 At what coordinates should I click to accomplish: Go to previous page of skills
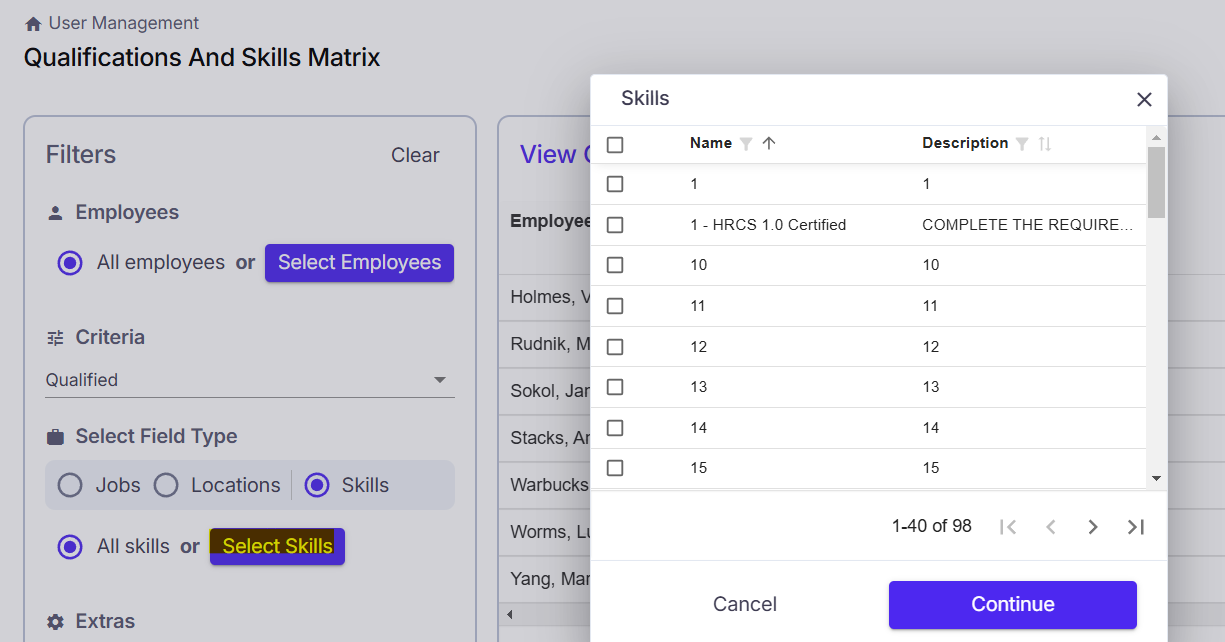1051,527
